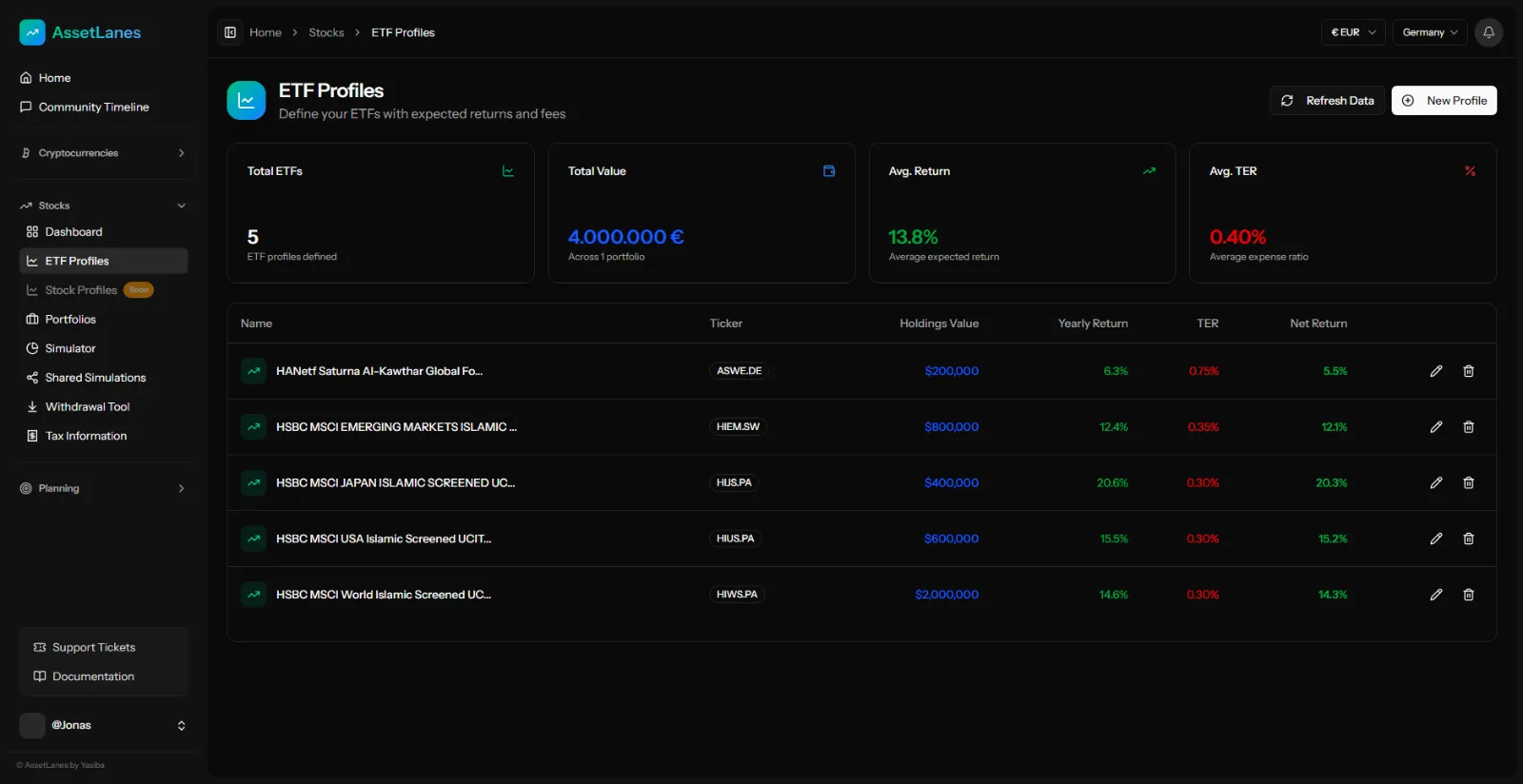
Task: Expand the Planning sidebar section
Action: click(104, 488)
